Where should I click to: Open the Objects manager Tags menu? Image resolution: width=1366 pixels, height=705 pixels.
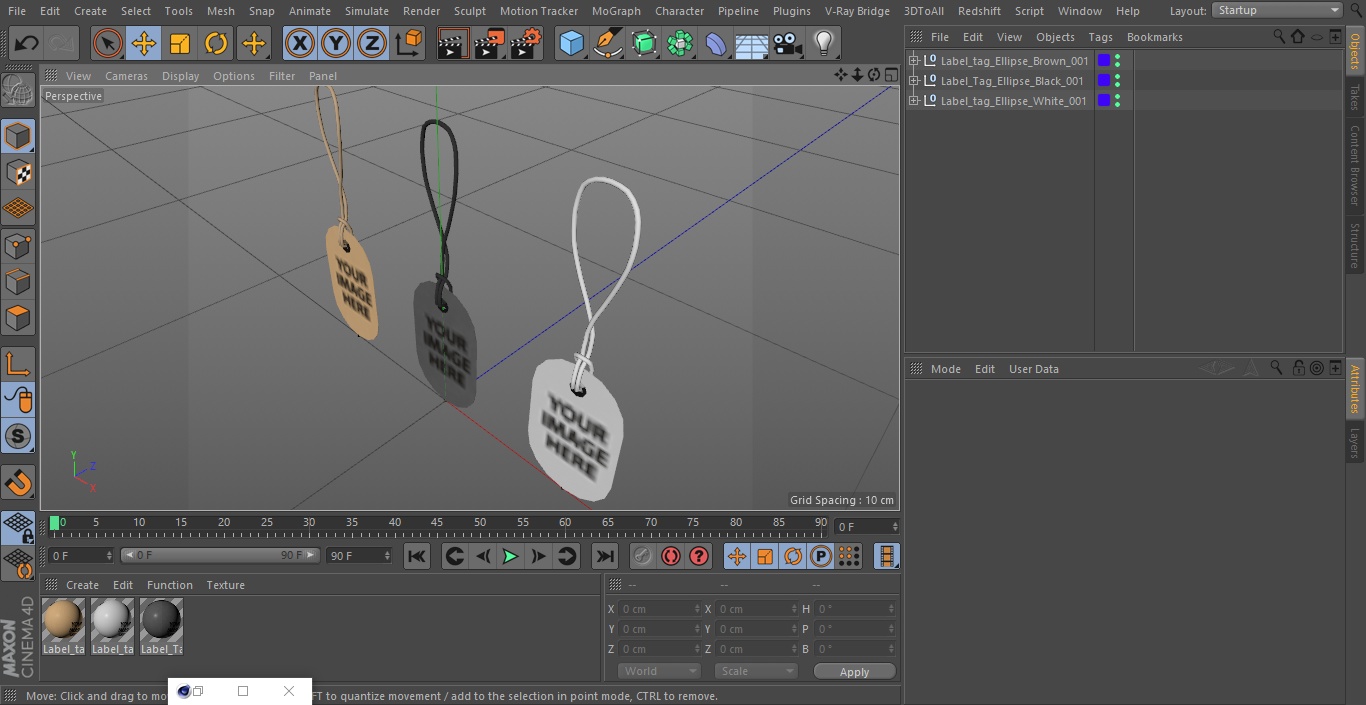click(x=1100, y=37)
